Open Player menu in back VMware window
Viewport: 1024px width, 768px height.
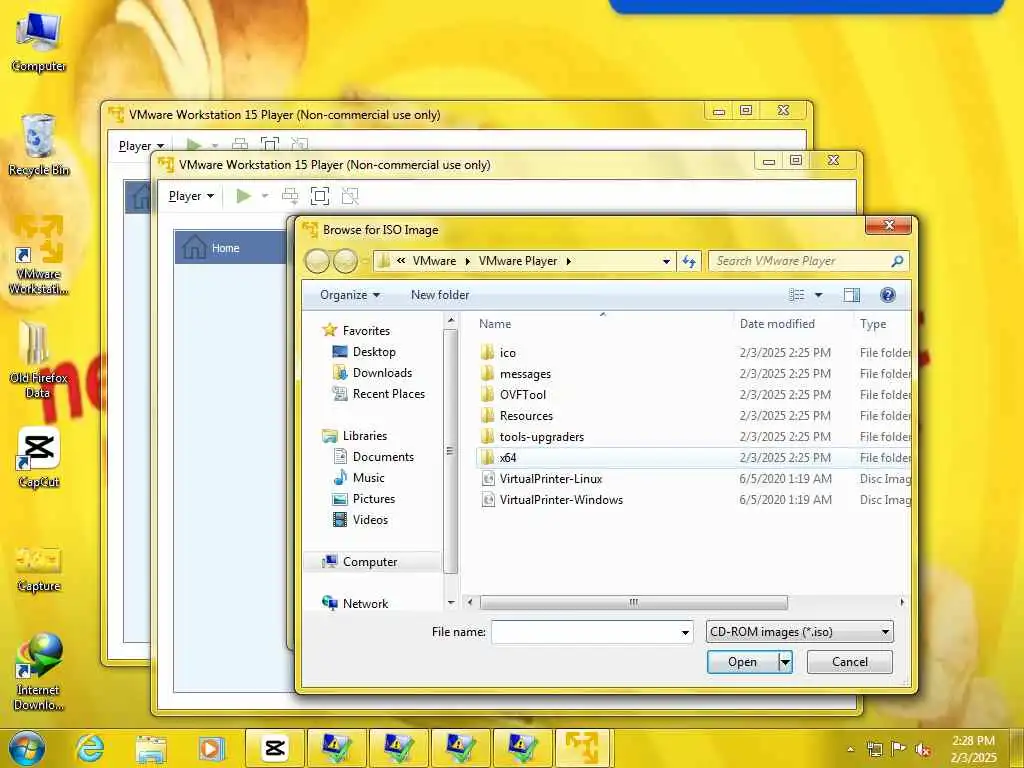[x=141, y=146]
